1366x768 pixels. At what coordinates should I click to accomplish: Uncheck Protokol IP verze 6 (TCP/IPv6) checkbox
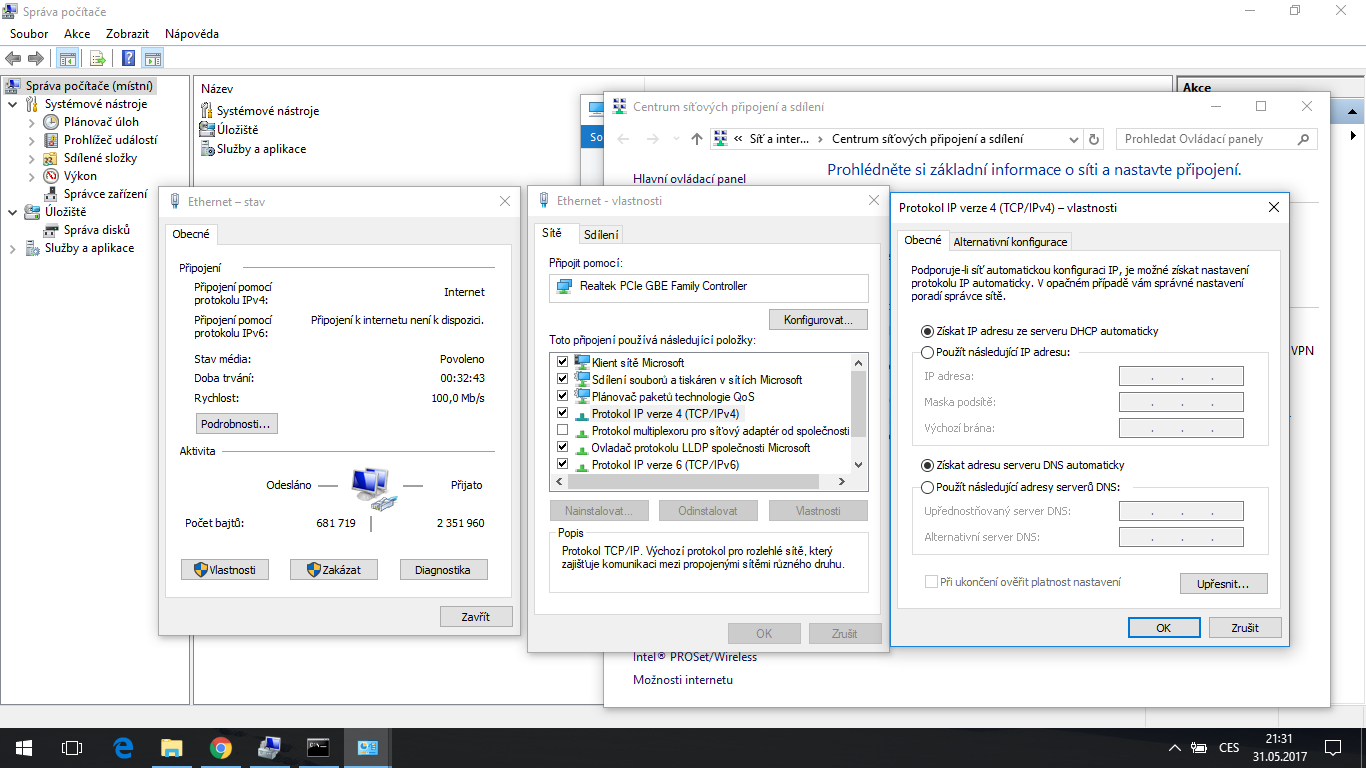[x=562, y=464]
